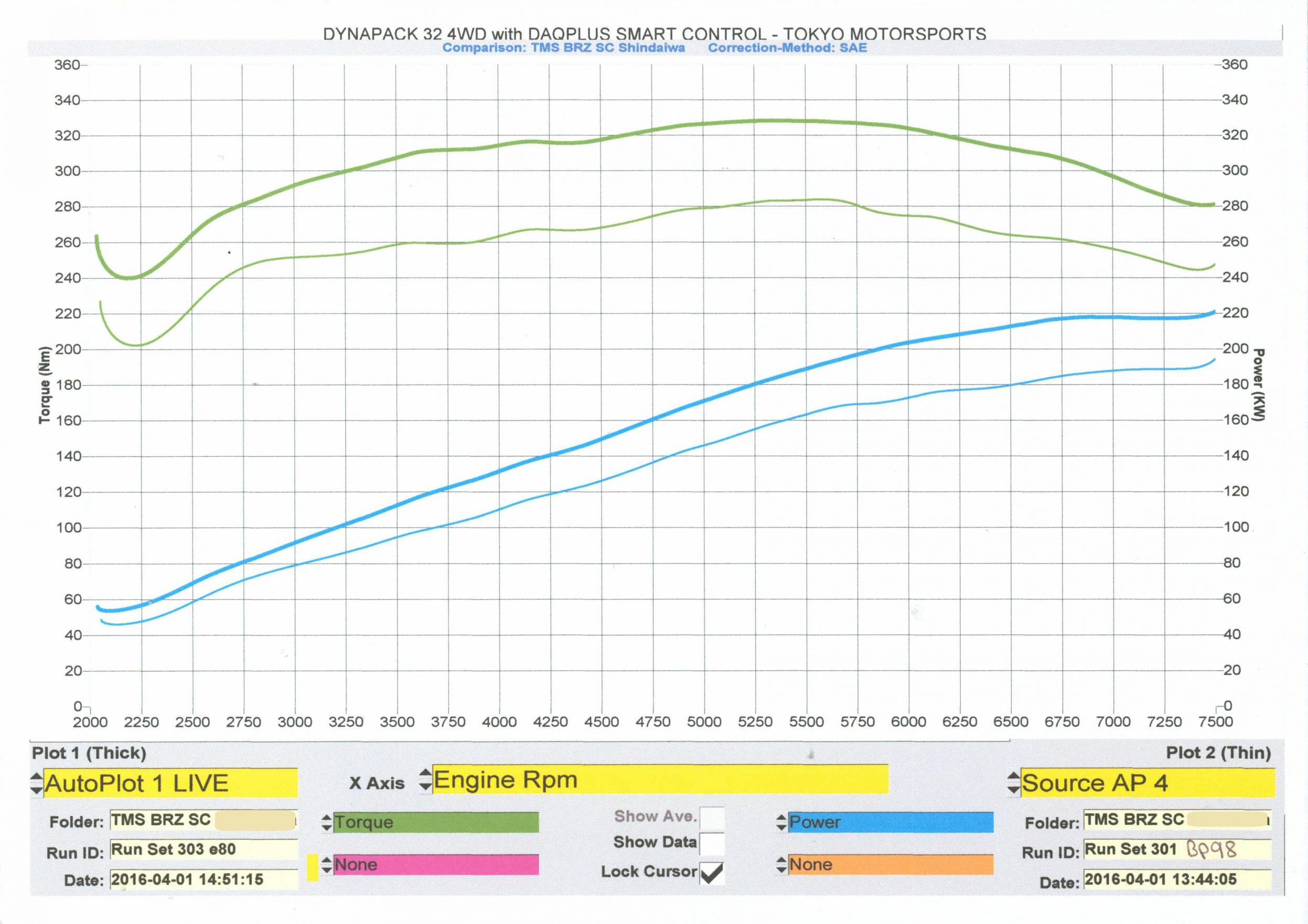Click the Run Set 303 e80 Run ID field
This screenshot has width=1308, height=924.
click(x=203, y=850)
